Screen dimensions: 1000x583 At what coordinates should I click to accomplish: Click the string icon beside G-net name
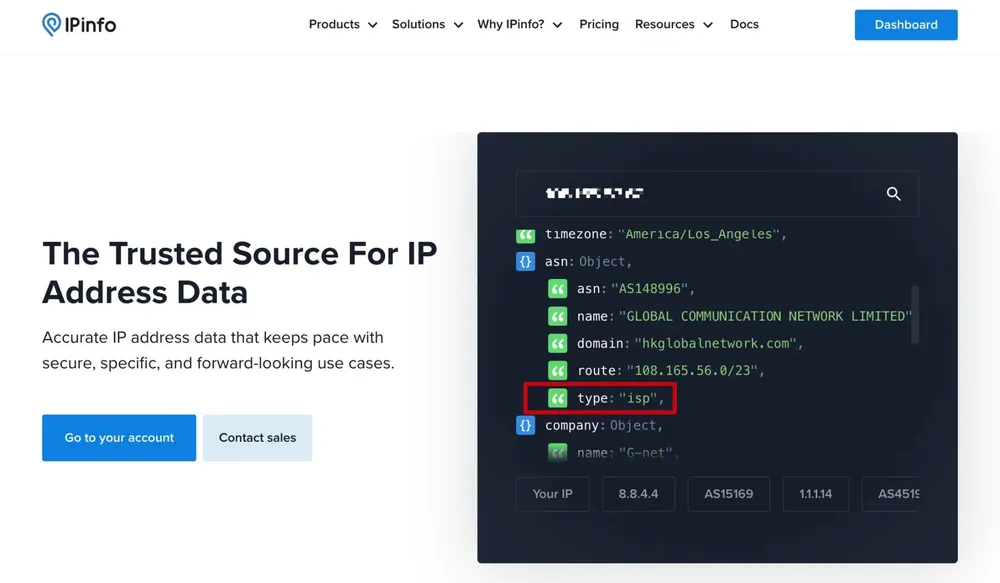click(557, 452)
